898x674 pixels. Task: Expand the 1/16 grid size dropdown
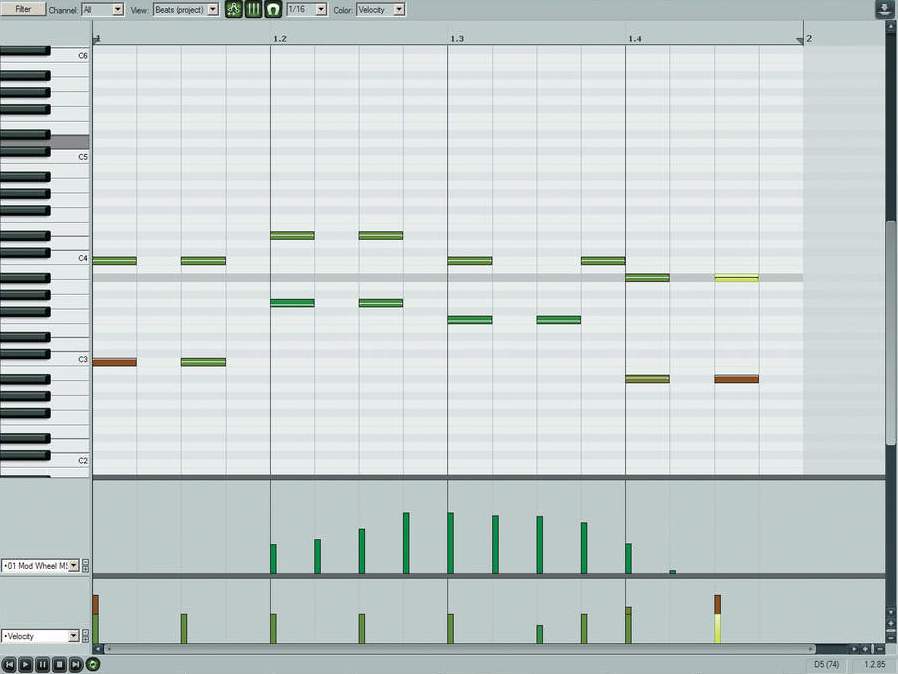pyautogui.click(x=306, y=10)
